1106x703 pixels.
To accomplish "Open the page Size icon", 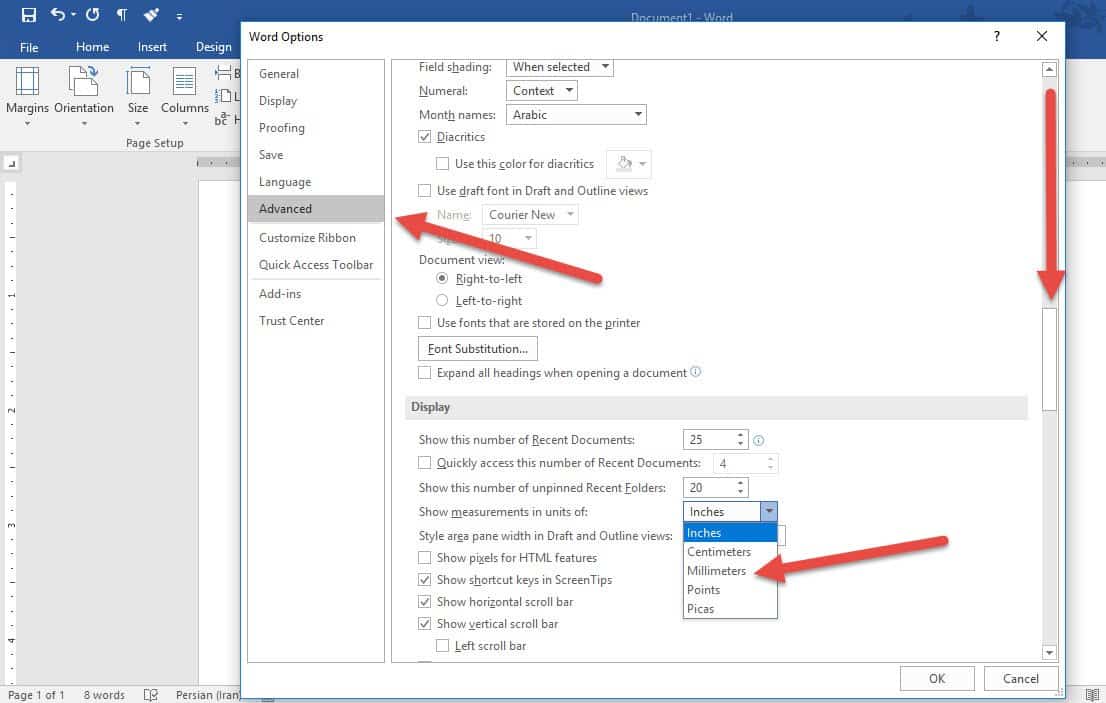I will click(138, 84).
